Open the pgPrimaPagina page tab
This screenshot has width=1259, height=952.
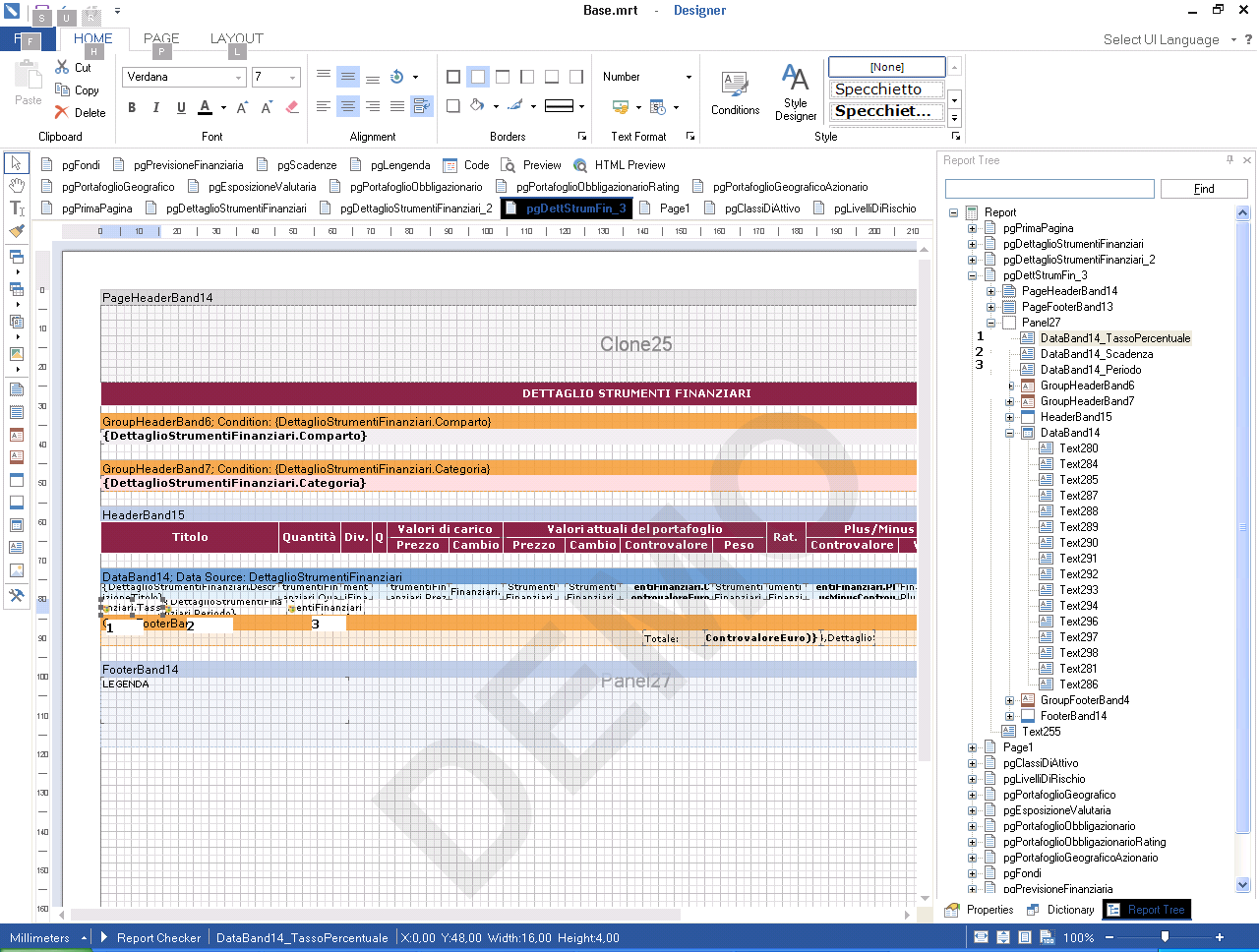coord(87,208)
